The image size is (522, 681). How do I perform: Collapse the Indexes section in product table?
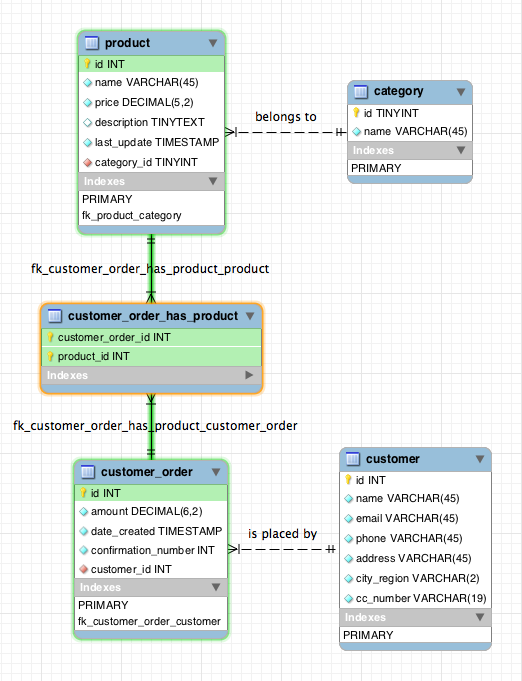(213, 181)
